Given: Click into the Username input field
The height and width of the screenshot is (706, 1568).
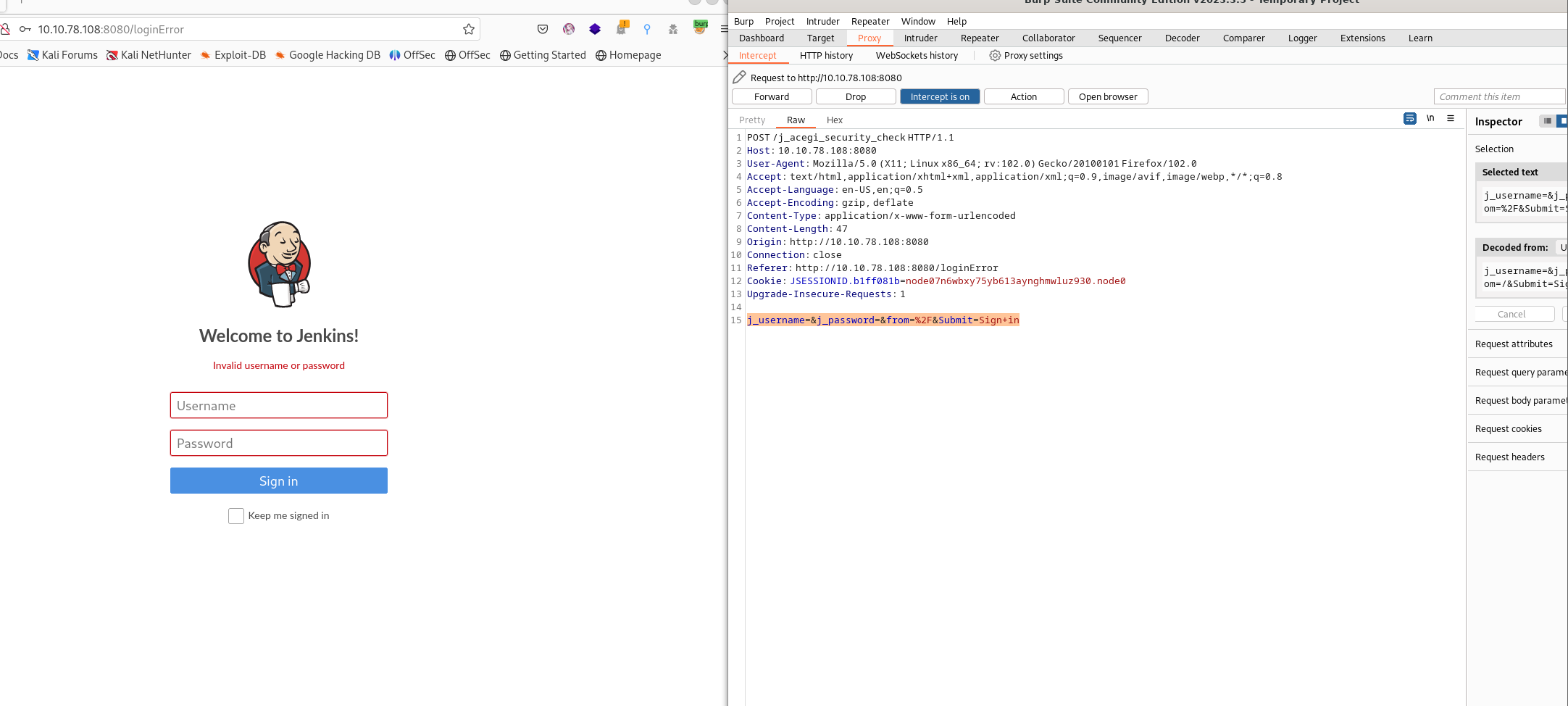Looking at the screenshot, I should coord(278,406).
